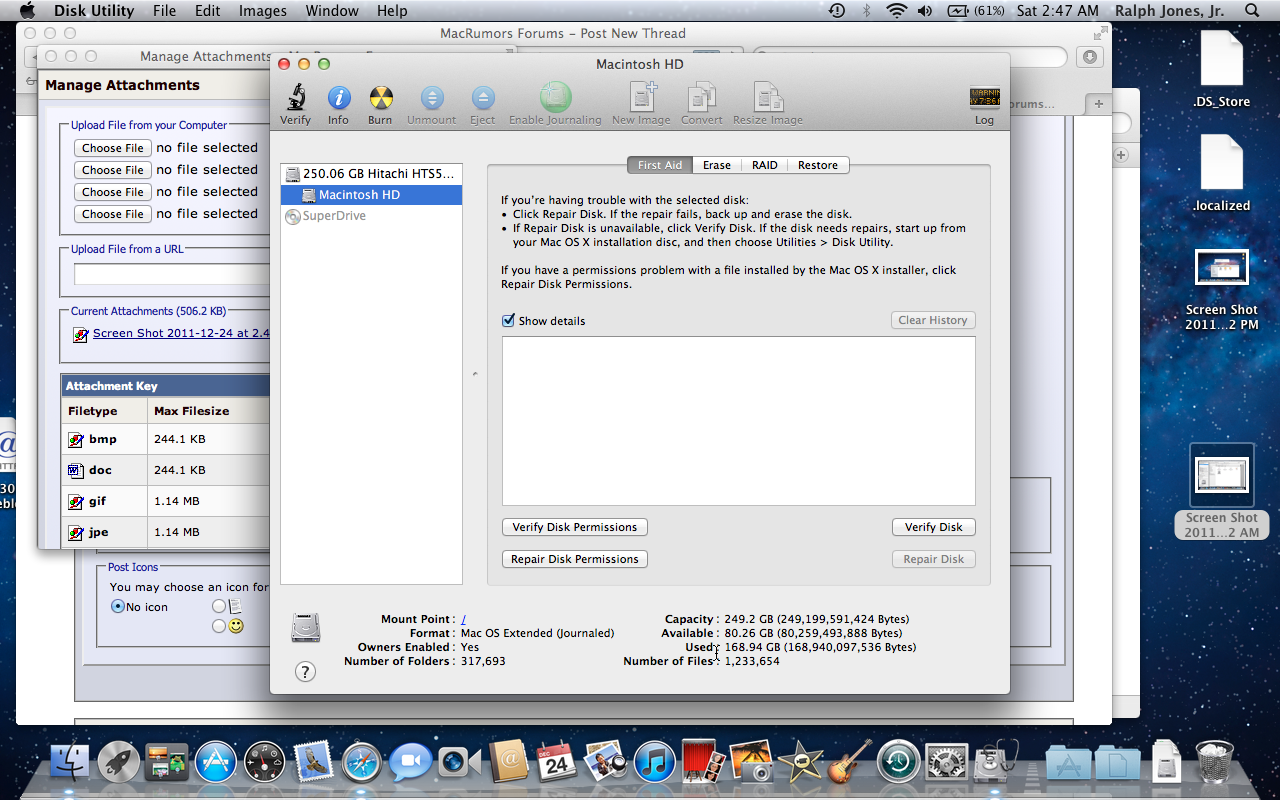The width and height of the screenshot is (1280, 800).
Task: Launch GarageBand guitar icon in the dock
Action: click(x=849, y=762)
